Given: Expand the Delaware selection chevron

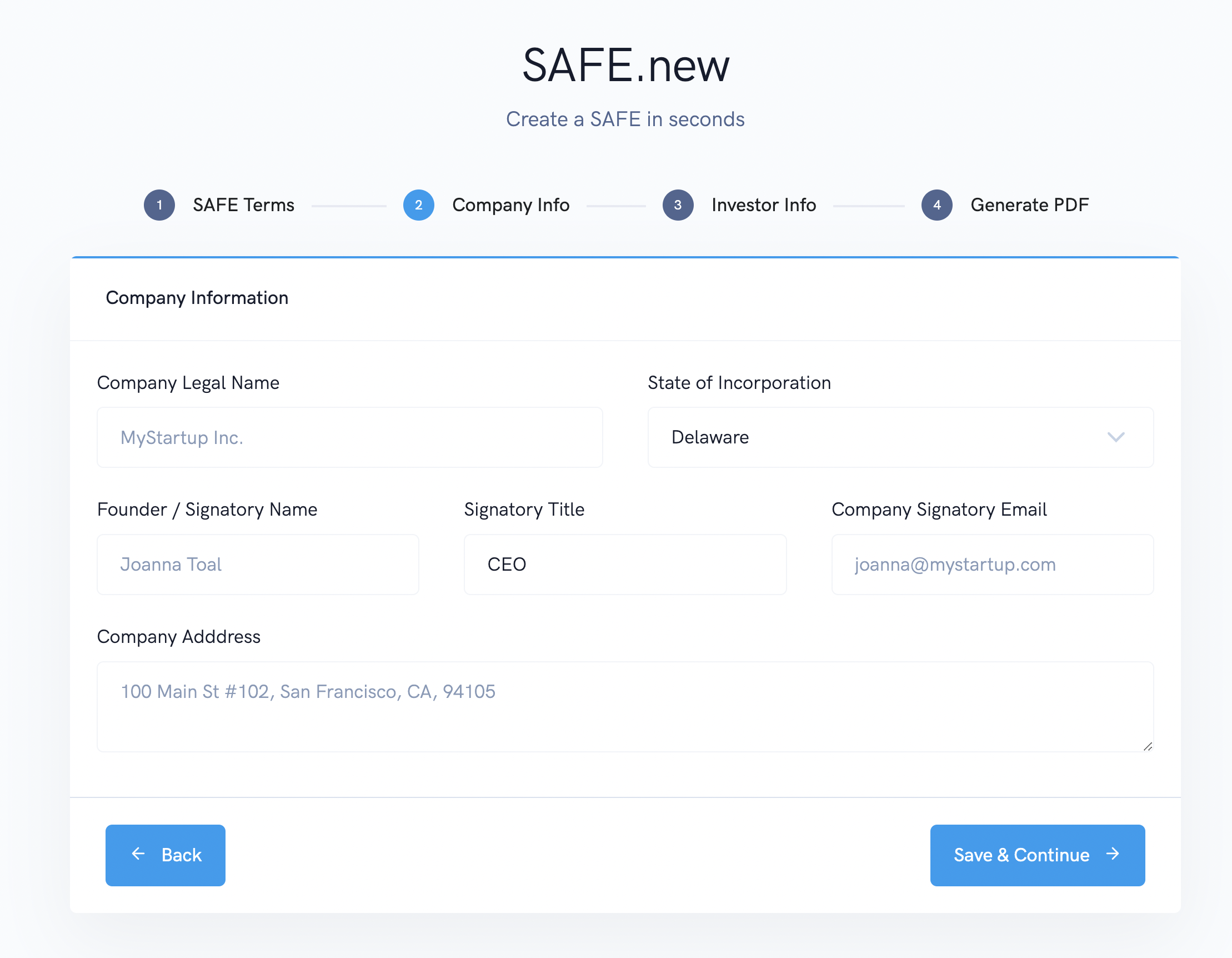Looking at the screenshot, I should click(1115, 437).
